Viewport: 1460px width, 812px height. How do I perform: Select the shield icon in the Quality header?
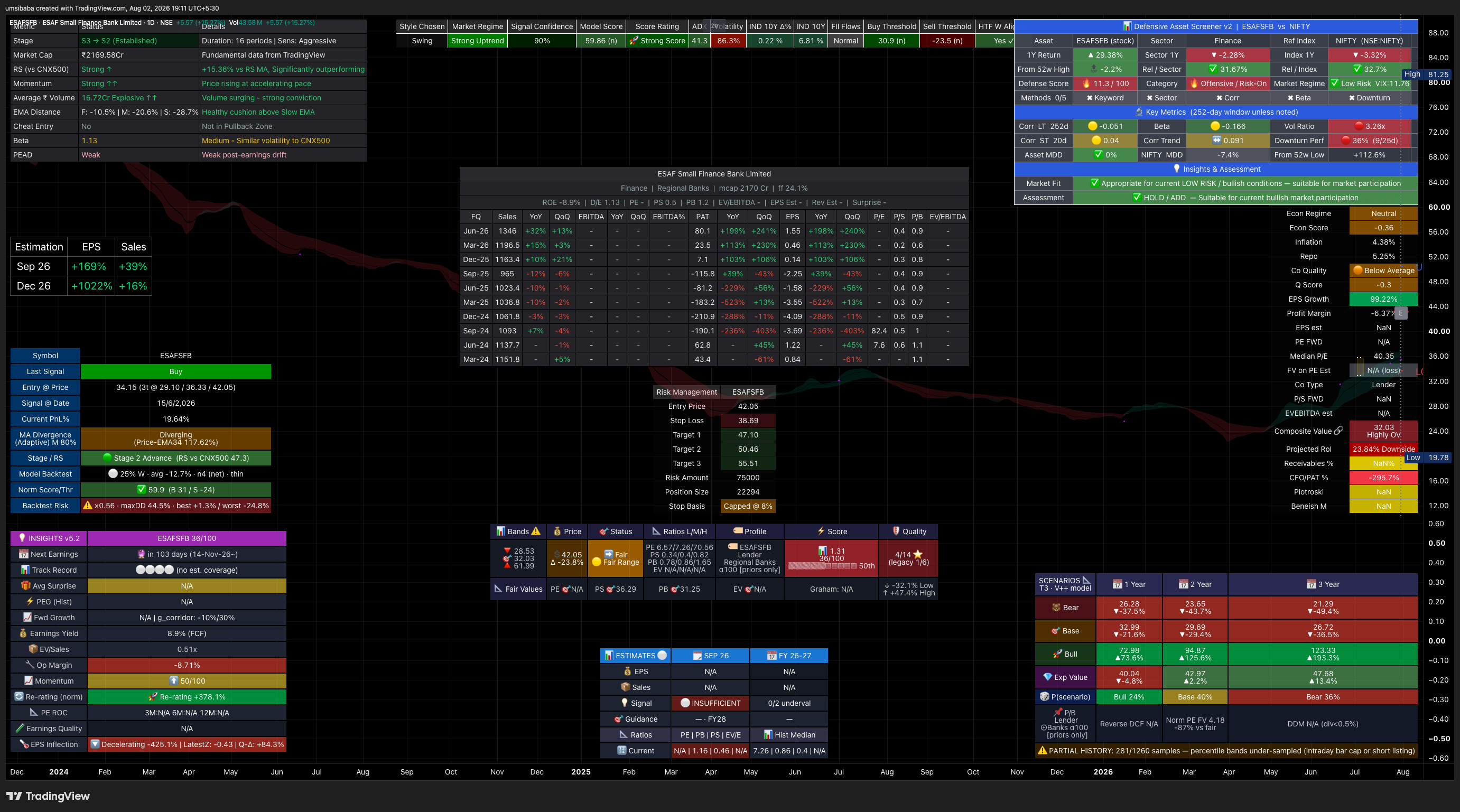click(x=896, y=531)
